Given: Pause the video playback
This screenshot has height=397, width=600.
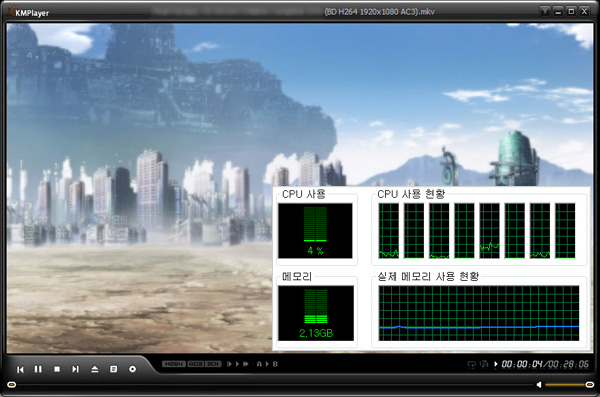Looking at the screenshot, I should pos(38,369).
